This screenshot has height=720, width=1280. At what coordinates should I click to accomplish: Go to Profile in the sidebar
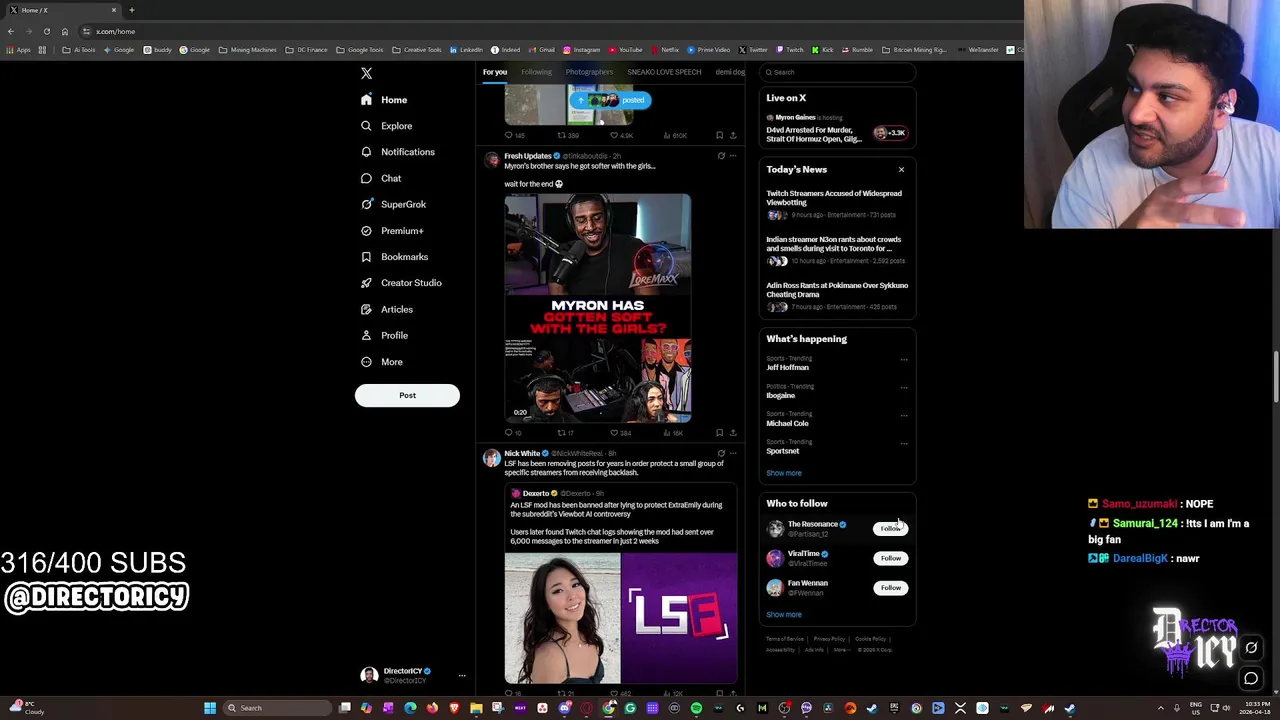click(x=384, y=335)
